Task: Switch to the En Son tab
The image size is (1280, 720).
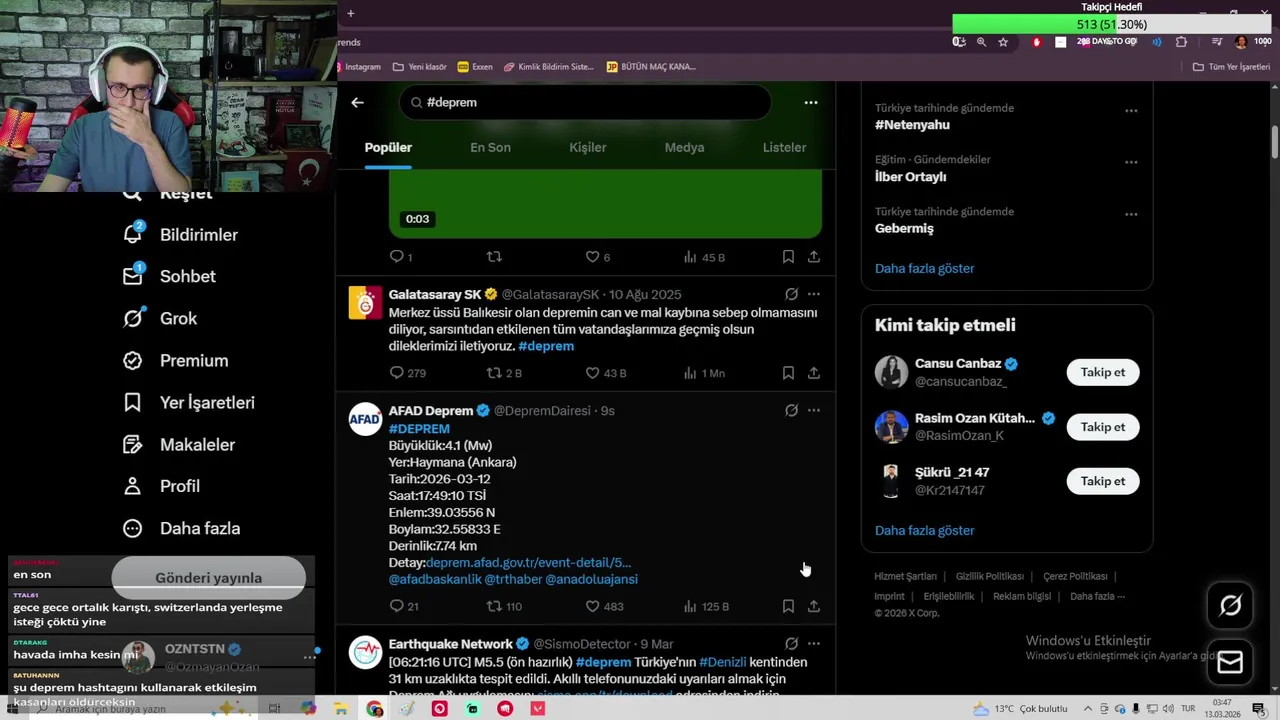Action: (x=490, y=147)
